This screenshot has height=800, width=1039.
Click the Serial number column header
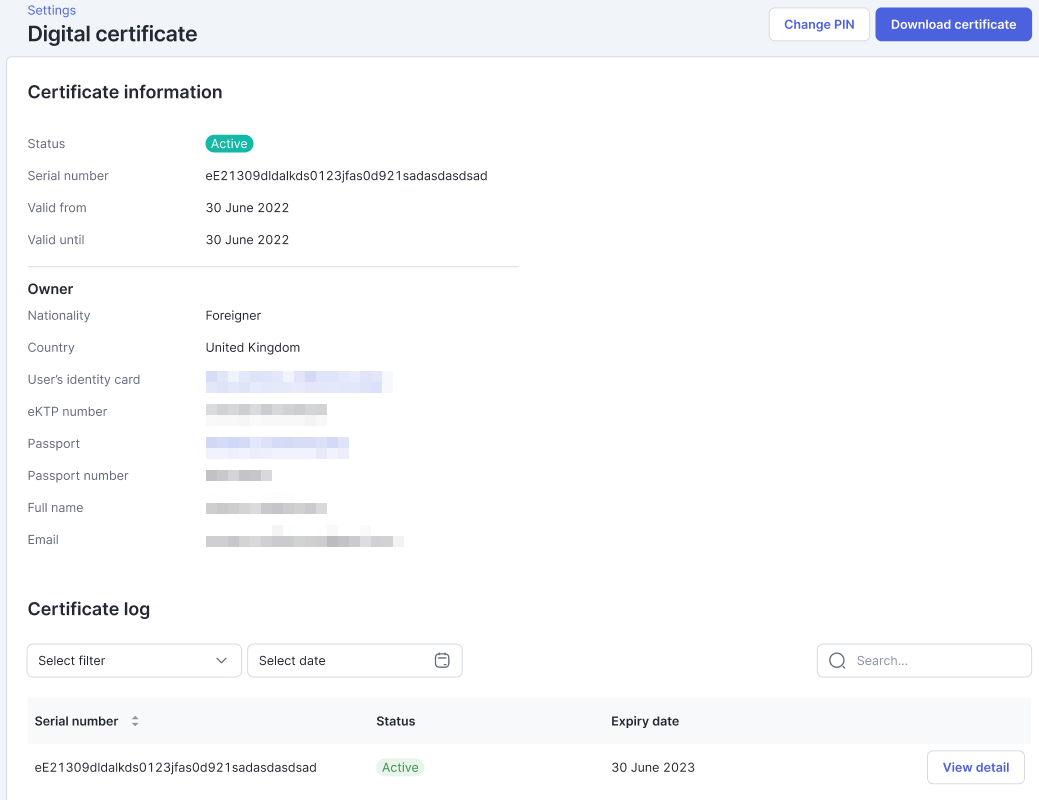[x=76, y=721]
